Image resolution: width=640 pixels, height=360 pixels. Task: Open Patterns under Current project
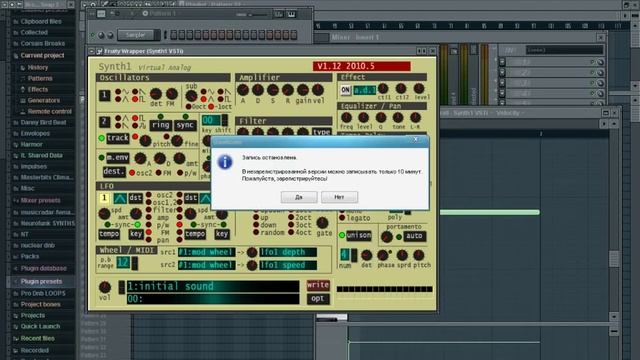click(40, 78)
